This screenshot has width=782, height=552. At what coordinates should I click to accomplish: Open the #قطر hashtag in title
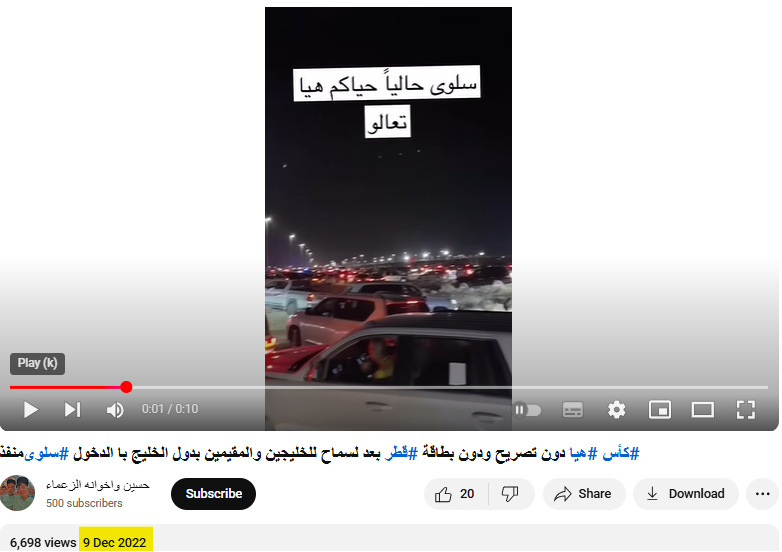click(x=401, y=453)
